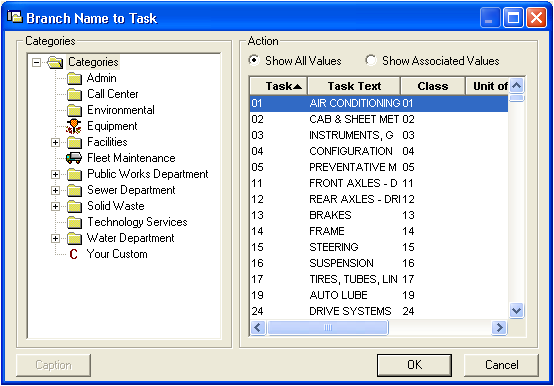Click the vertical scrollbar down arrow
Screen dimensions: 554x386
[x=517, y=311]
